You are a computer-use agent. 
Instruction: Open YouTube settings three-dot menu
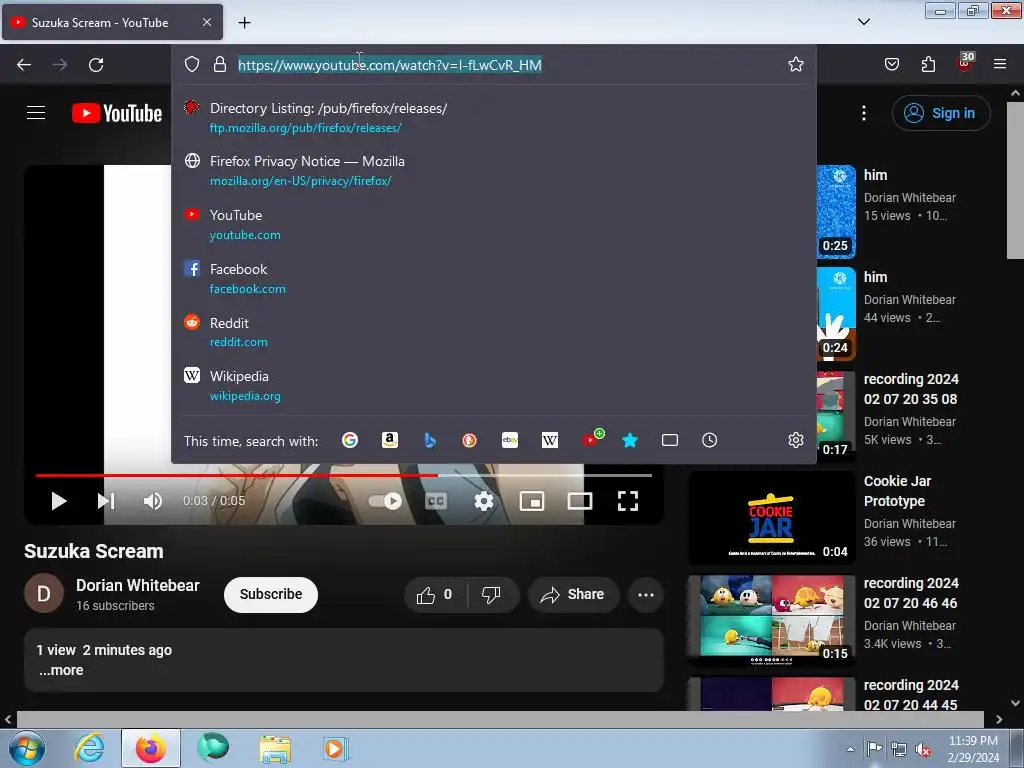coord(863,113)
